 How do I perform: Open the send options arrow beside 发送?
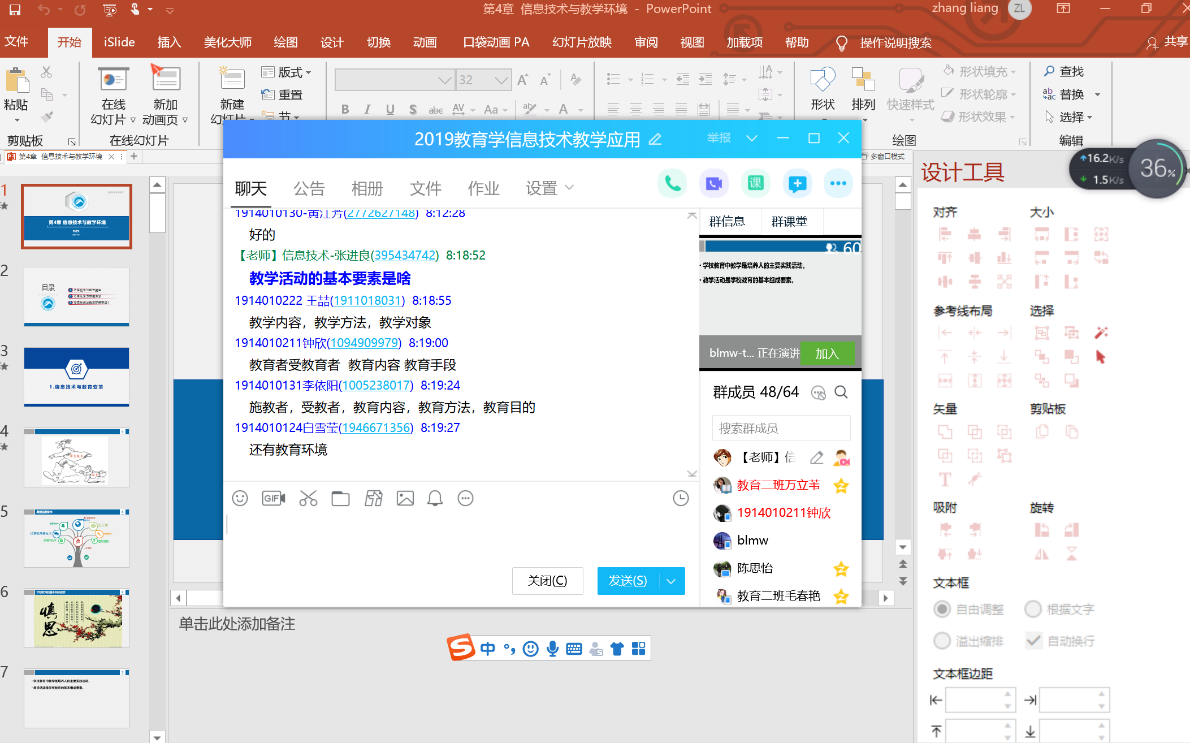pyautogui.click(x=671, y=581)
